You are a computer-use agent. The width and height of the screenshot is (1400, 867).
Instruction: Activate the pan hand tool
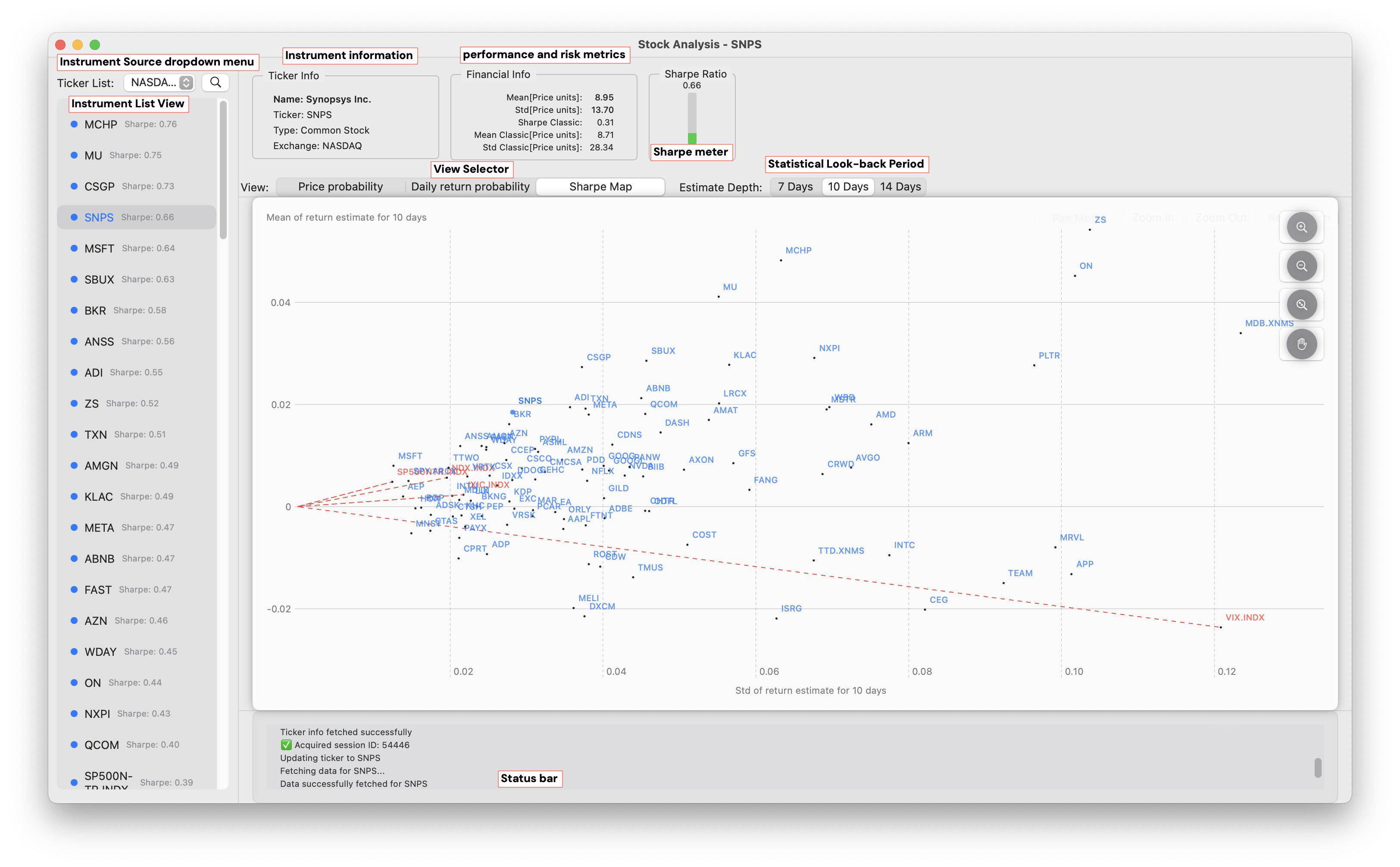1301,344
